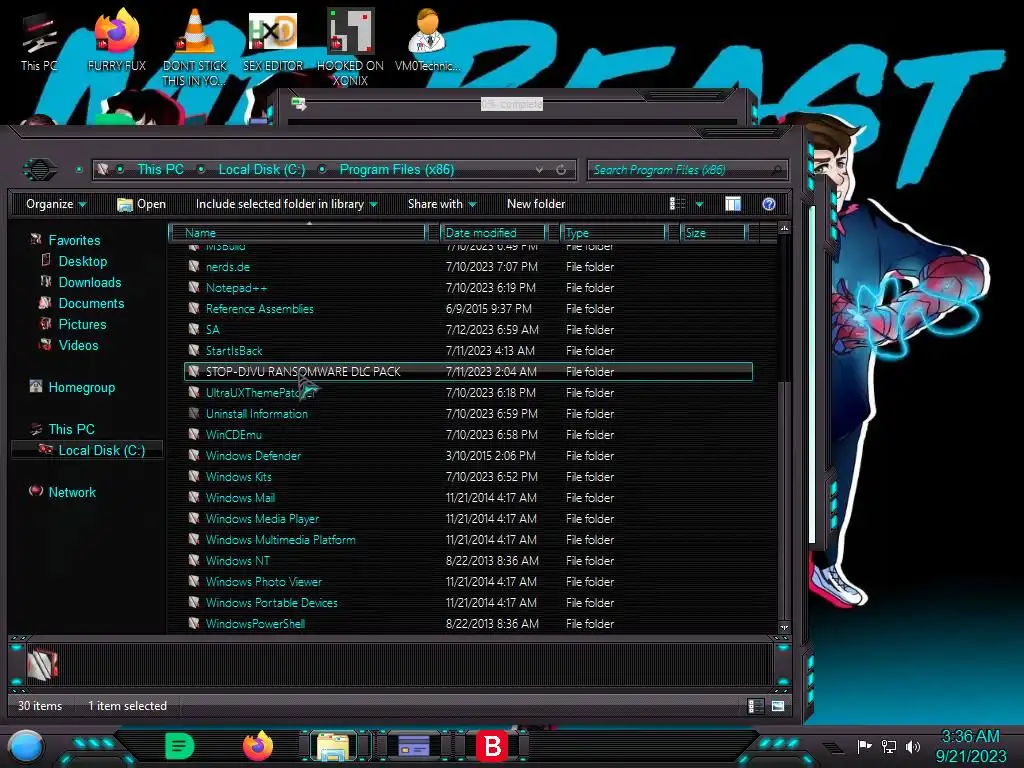Launch the FURRY FUX Firefox shortcut
1024x768 pixels.
click(117, 40)
